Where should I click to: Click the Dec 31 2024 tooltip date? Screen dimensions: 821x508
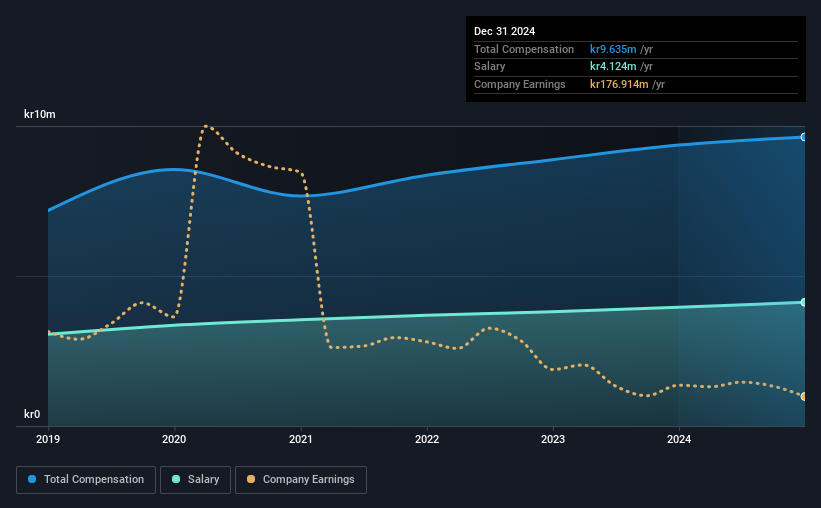pyautogui.click(x=504, y=31)
